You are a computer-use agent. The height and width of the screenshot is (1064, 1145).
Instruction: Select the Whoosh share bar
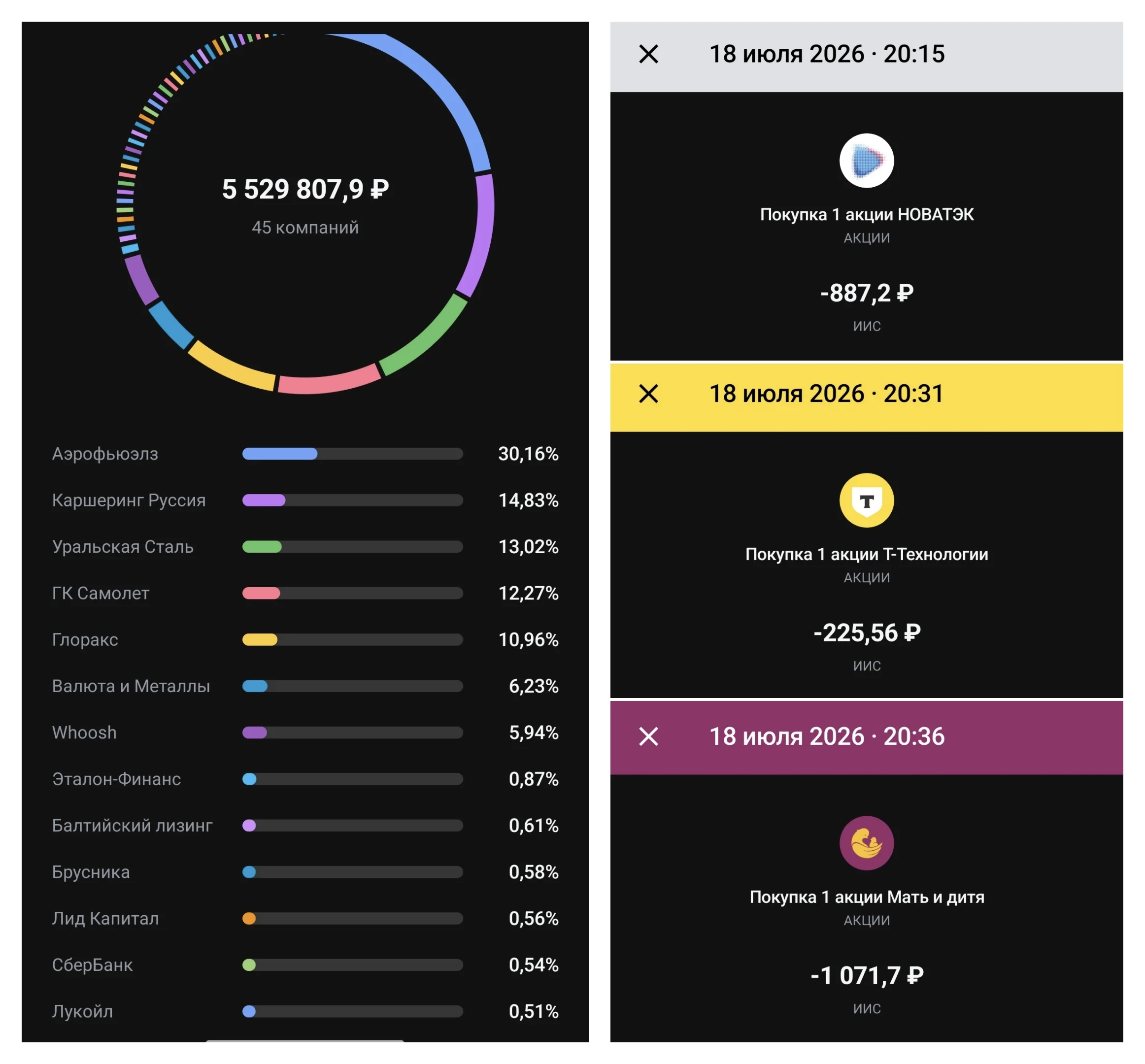(352, 732)
